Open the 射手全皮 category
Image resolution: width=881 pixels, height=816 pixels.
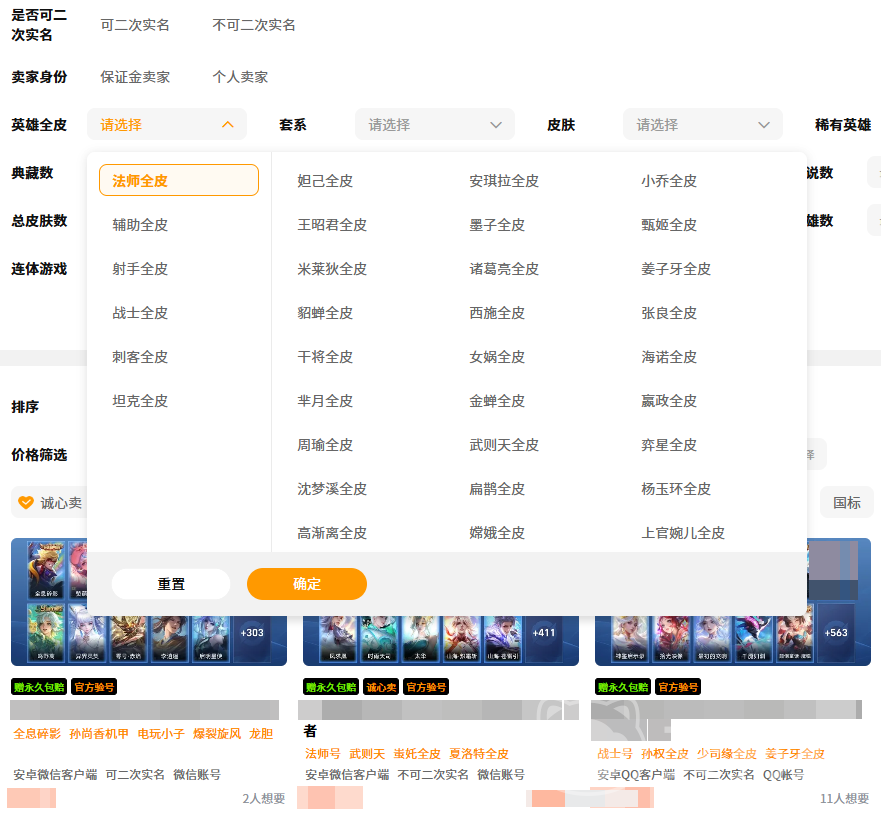140,269
